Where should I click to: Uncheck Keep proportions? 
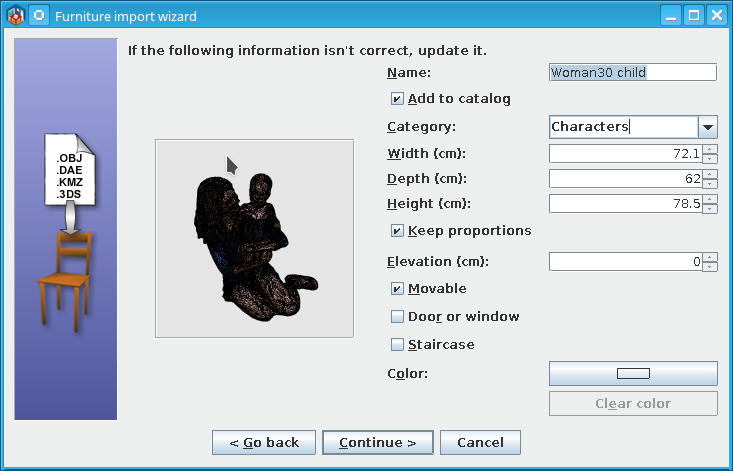click(397, 231)
